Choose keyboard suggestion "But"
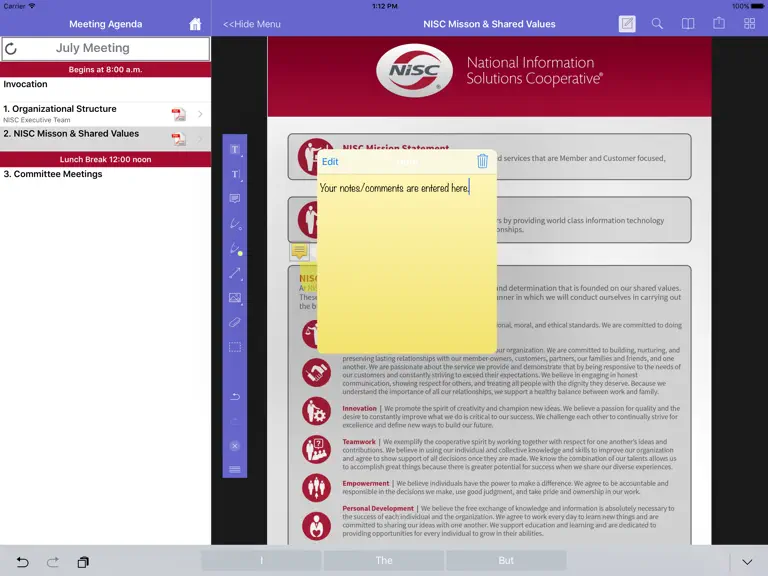This screenshot has height=576, width=768. [x=506, y=560]
